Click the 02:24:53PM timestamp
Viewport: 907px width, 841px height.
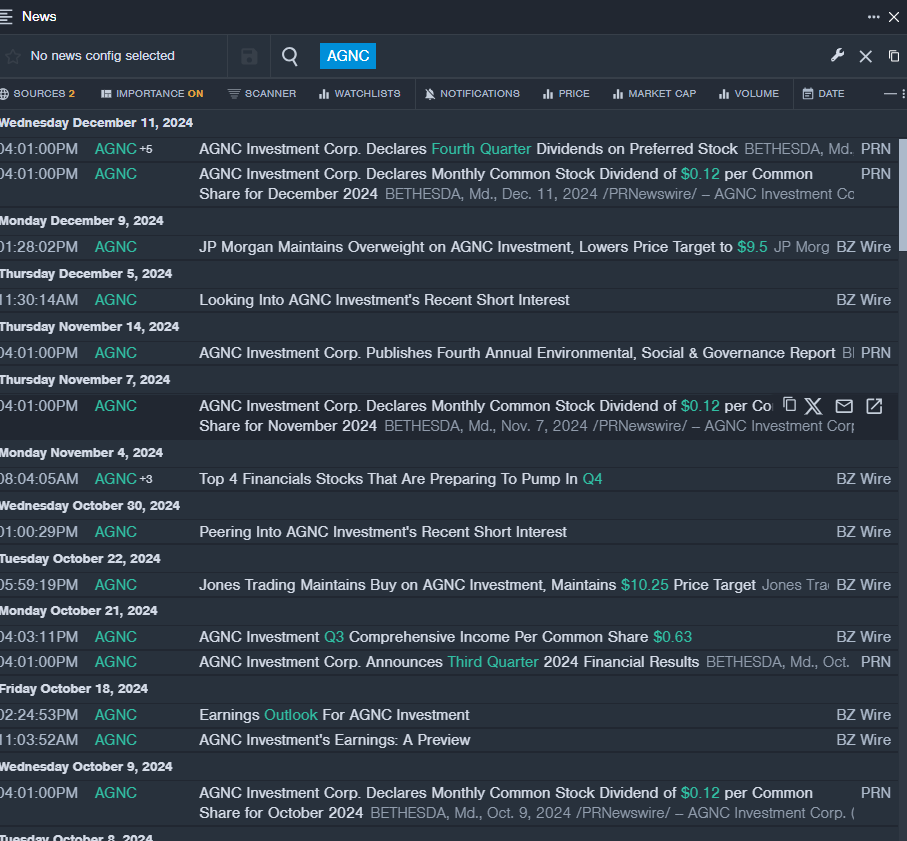click(x=39, y=715)
